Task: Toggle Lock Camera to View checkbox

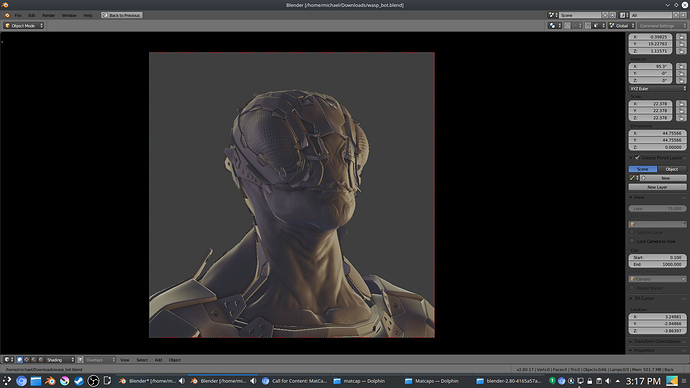Action: (632, 241)
